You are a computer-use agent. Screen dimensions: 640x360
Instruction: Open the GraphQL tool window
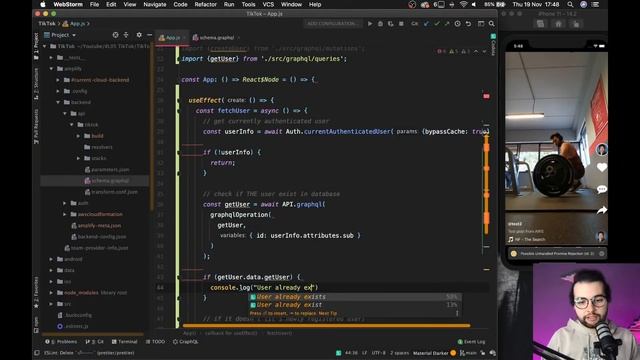(185, 342)
